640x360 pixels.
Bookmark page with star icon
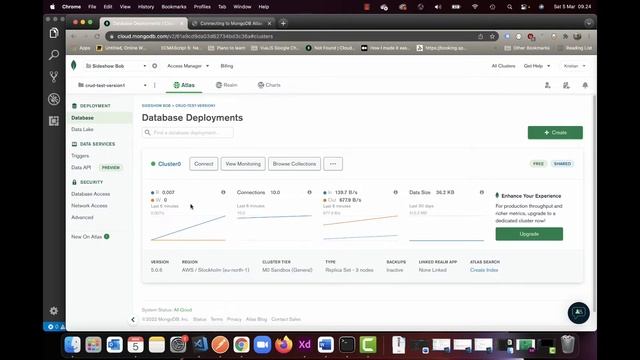point(492,36)
